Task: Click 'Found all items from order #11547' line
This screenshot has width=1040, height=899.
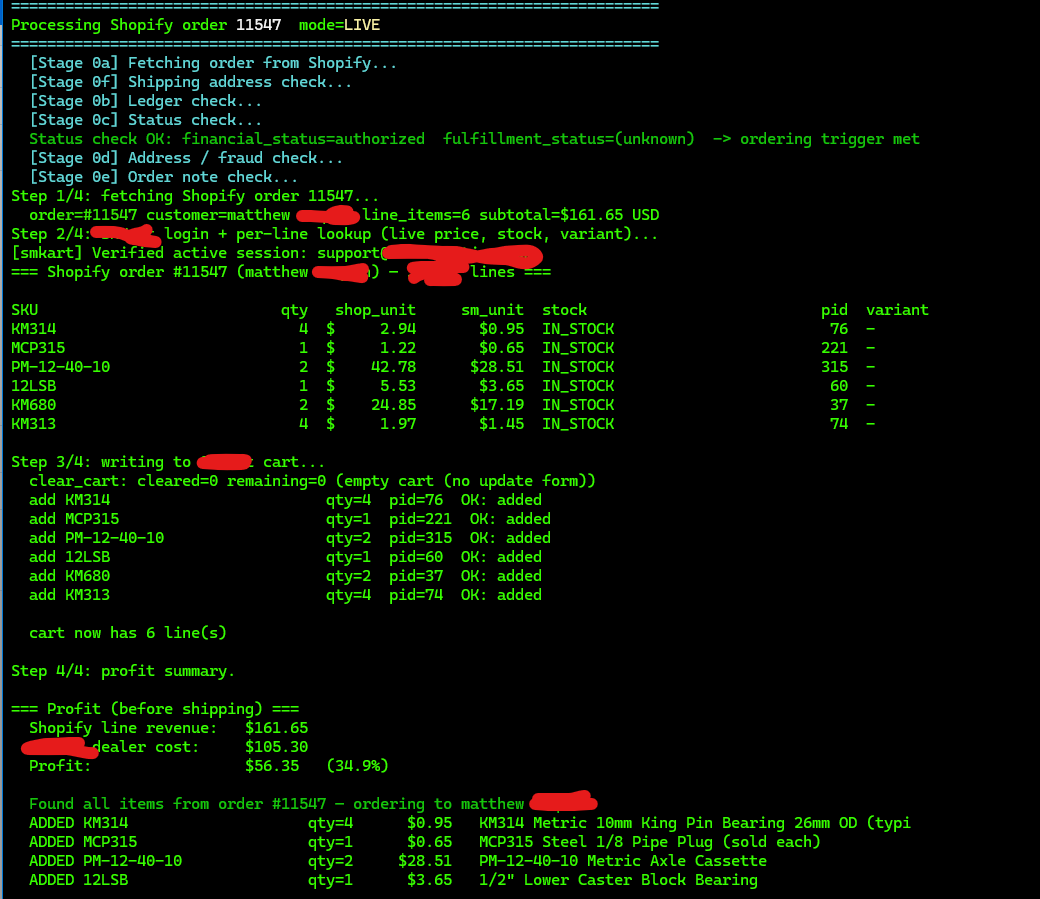Action: [x=313, y=805]
